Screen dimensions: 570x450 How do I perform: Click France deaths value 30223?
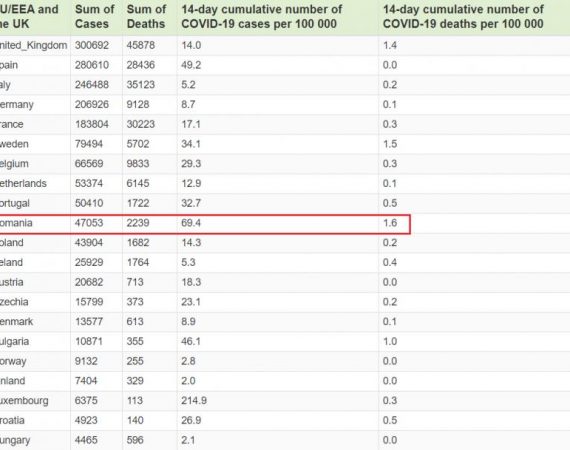pos(141,124)
